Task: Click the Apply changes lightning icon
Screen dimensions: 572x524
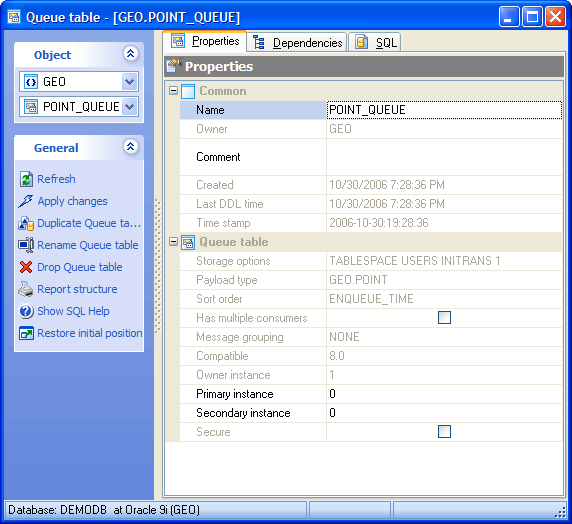Action: click(x=26, y=201)
